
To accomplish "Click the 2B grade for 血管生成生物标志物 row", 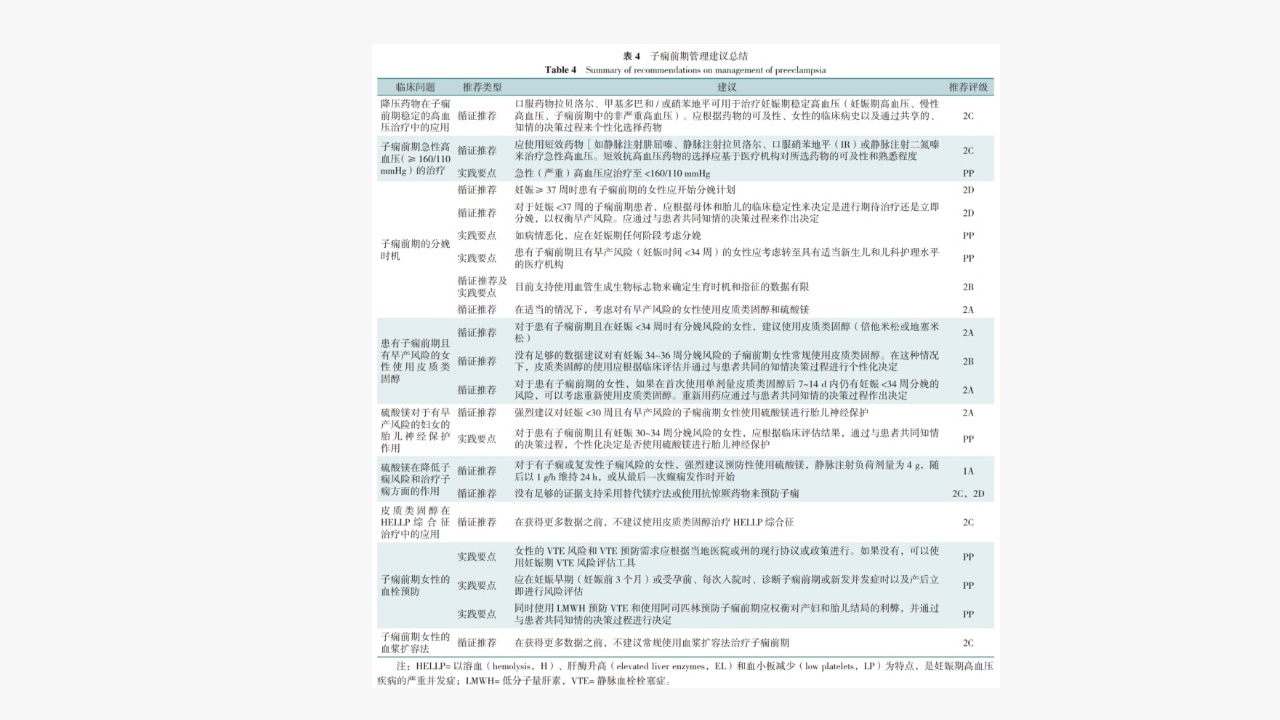I will pos(968,287).
